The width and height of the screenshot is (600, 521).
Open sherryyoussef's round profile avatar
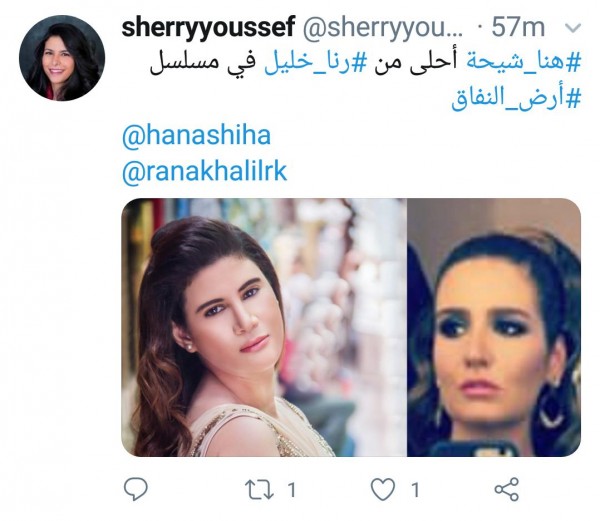pos(62,58)
